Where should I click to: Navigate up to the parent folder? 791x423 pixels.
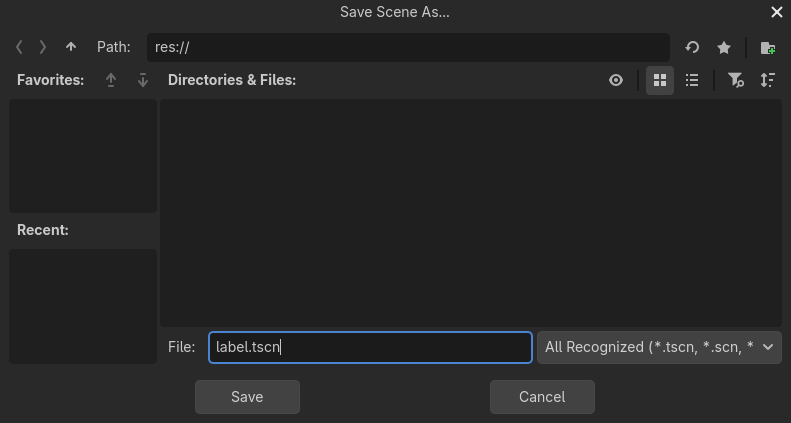pyautogui.click(x=71, y=47)
